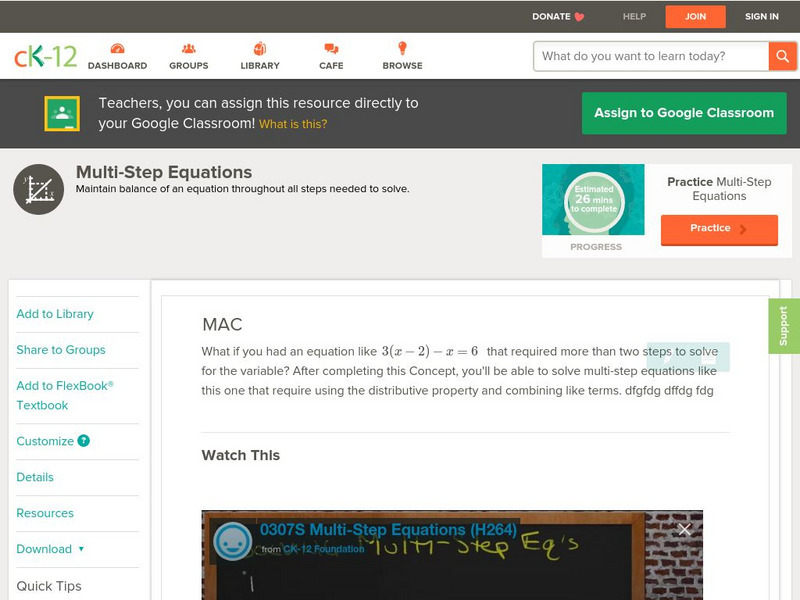800x600 pixels.
Task: Click the 'Watch This' heading
Action: pos(241,455)
